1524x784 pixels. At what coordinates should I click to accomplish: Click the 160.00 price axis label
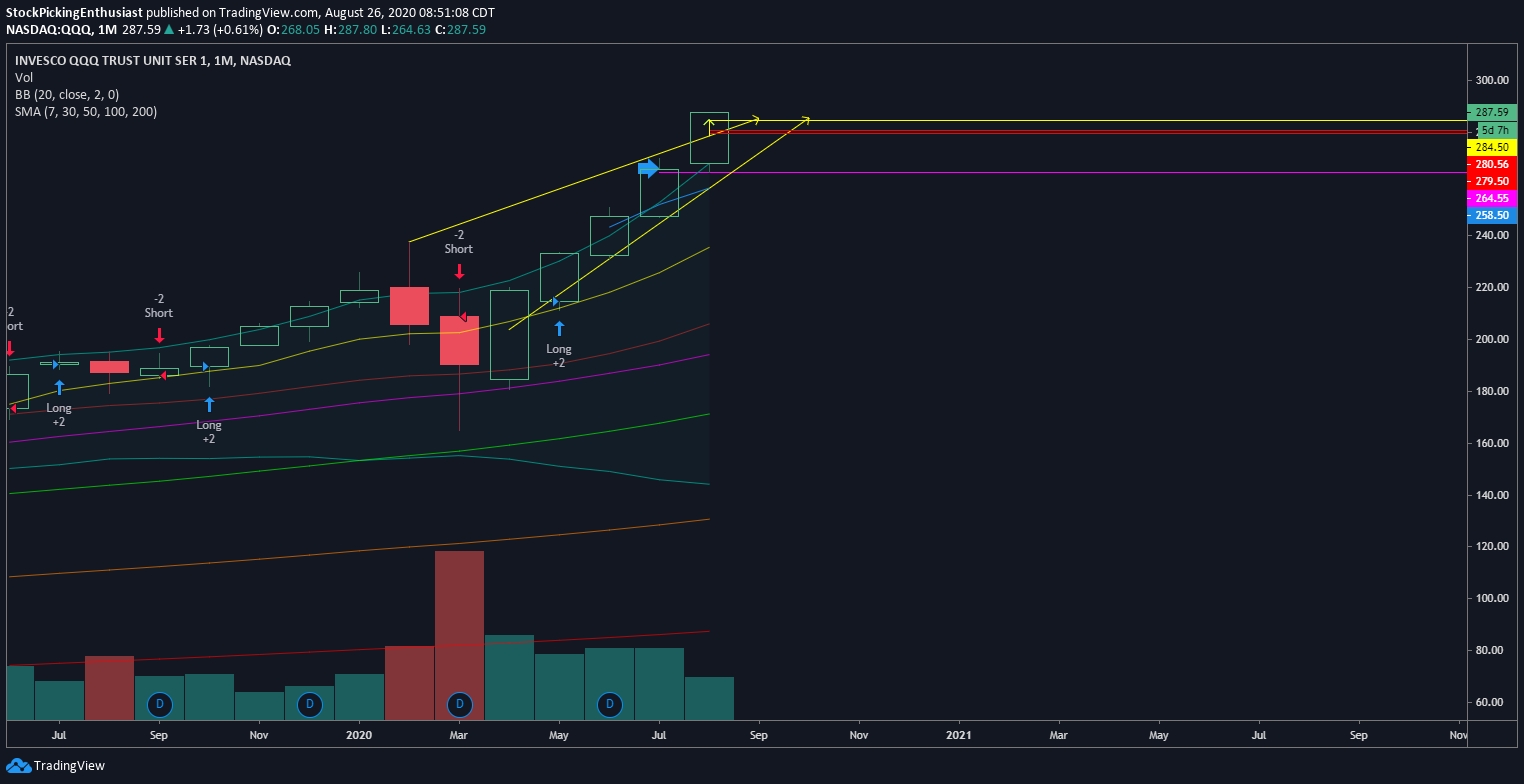1491,443
